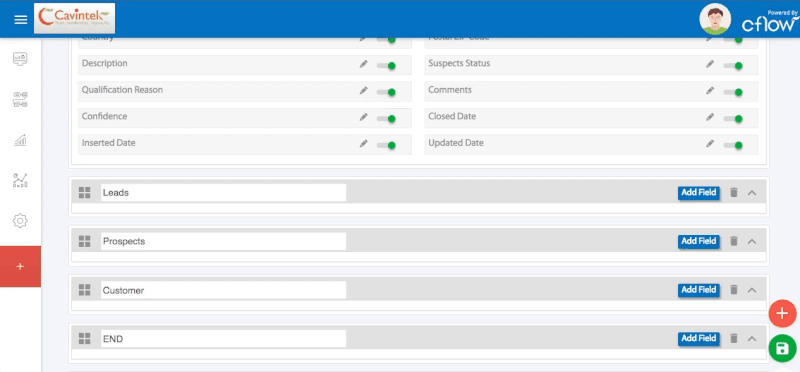This screenshot has width=800, height=372.
Task: Click the Leads section name input
Action: click(x=223, y=193)
